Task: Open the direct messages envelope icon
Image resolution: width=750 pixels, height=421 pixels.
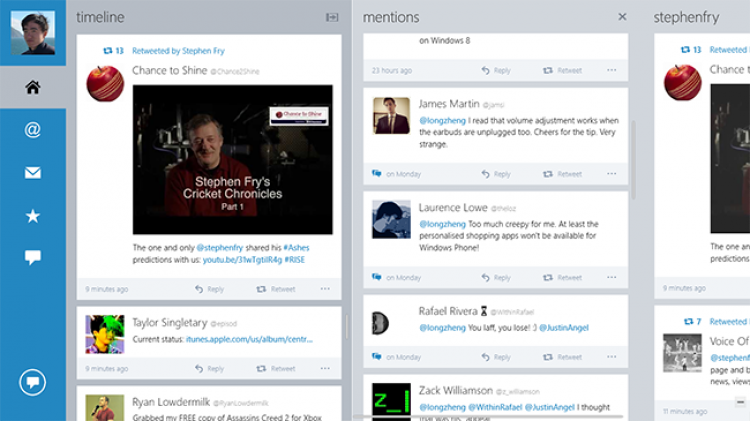Action: point(33,172)
